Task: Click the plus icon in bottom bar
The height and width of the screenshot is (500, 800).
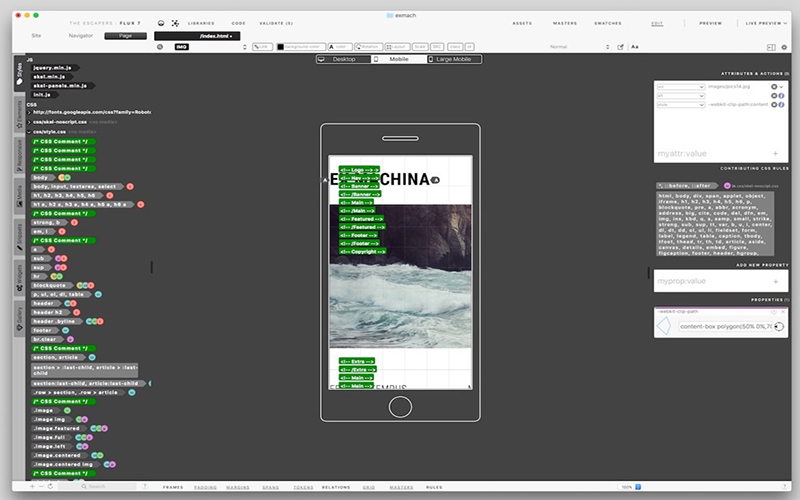Action: (32, 486)
